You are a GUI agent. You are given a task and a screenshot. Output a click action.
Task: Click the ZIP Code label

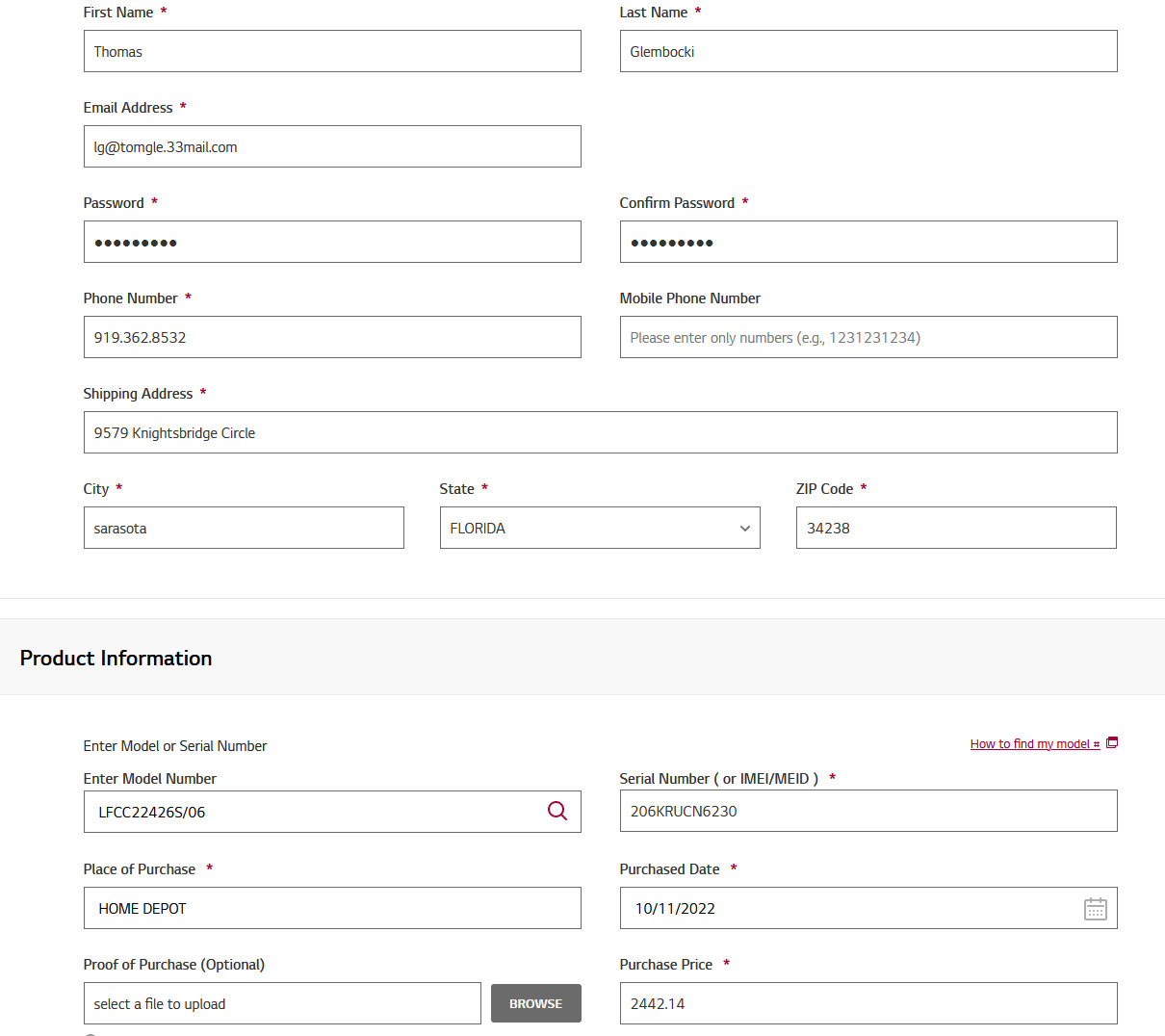824,489
